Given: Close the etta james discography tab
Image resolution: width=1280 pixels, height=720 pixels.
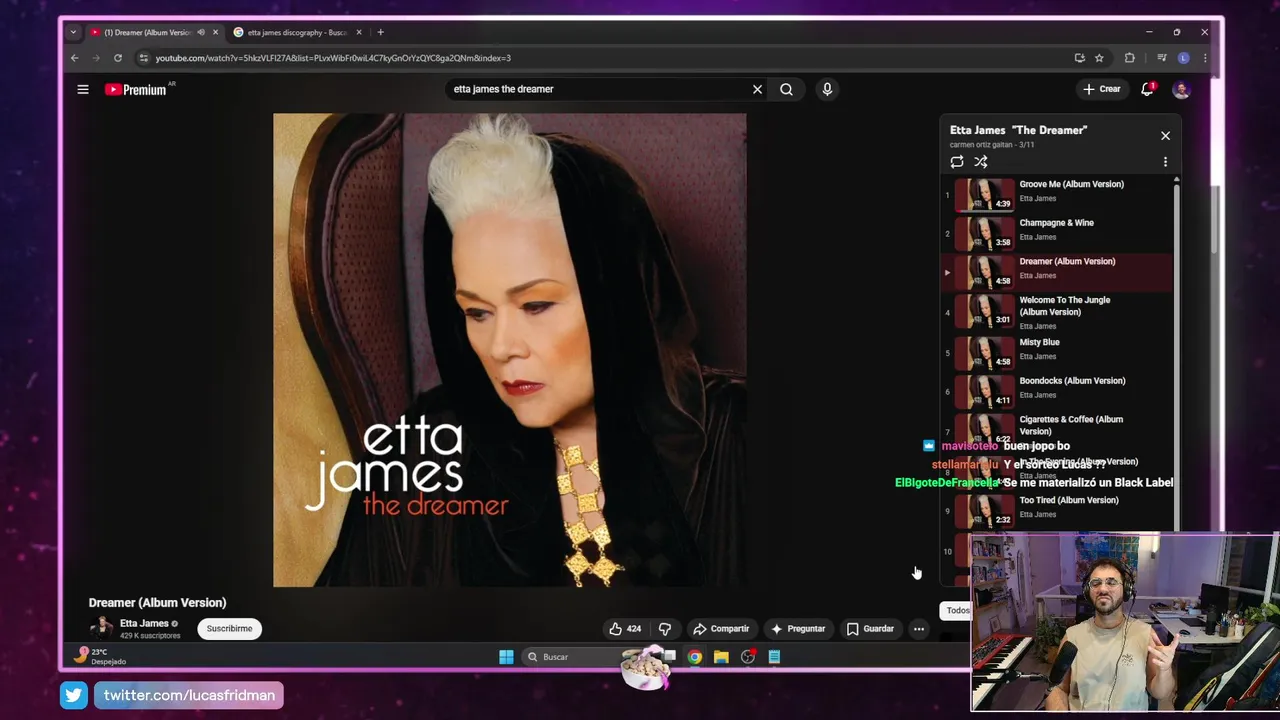Looking at the screenshot, I should click(x=359, y=32).
